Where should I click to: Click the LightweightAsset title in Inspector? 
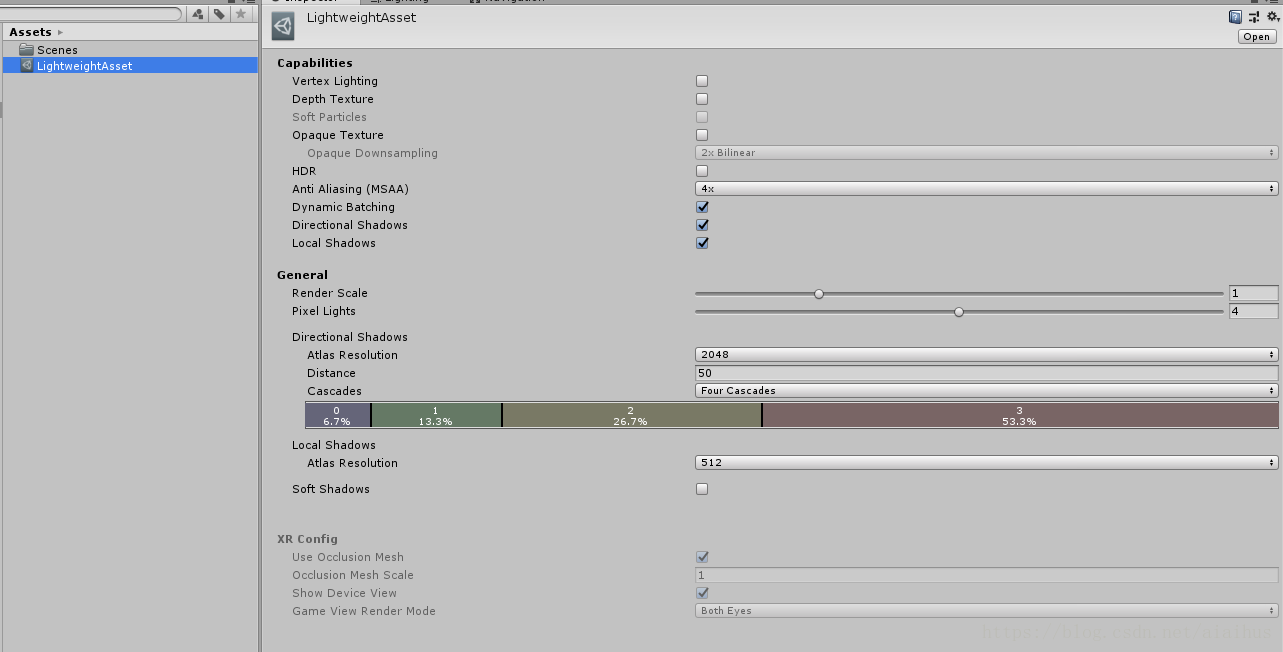coord(362,17)
